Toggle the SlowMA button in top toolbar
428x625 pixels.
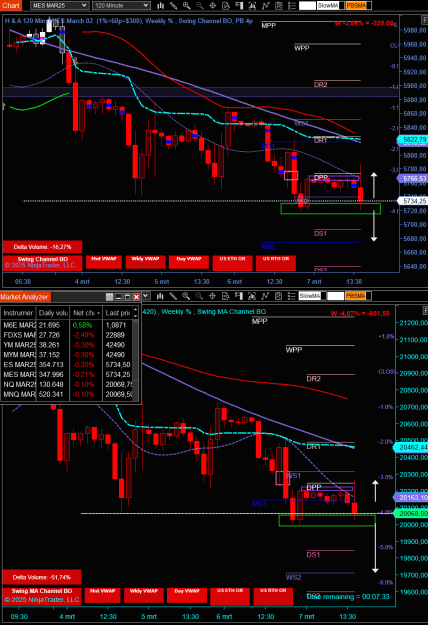click(x=328, y=6)
